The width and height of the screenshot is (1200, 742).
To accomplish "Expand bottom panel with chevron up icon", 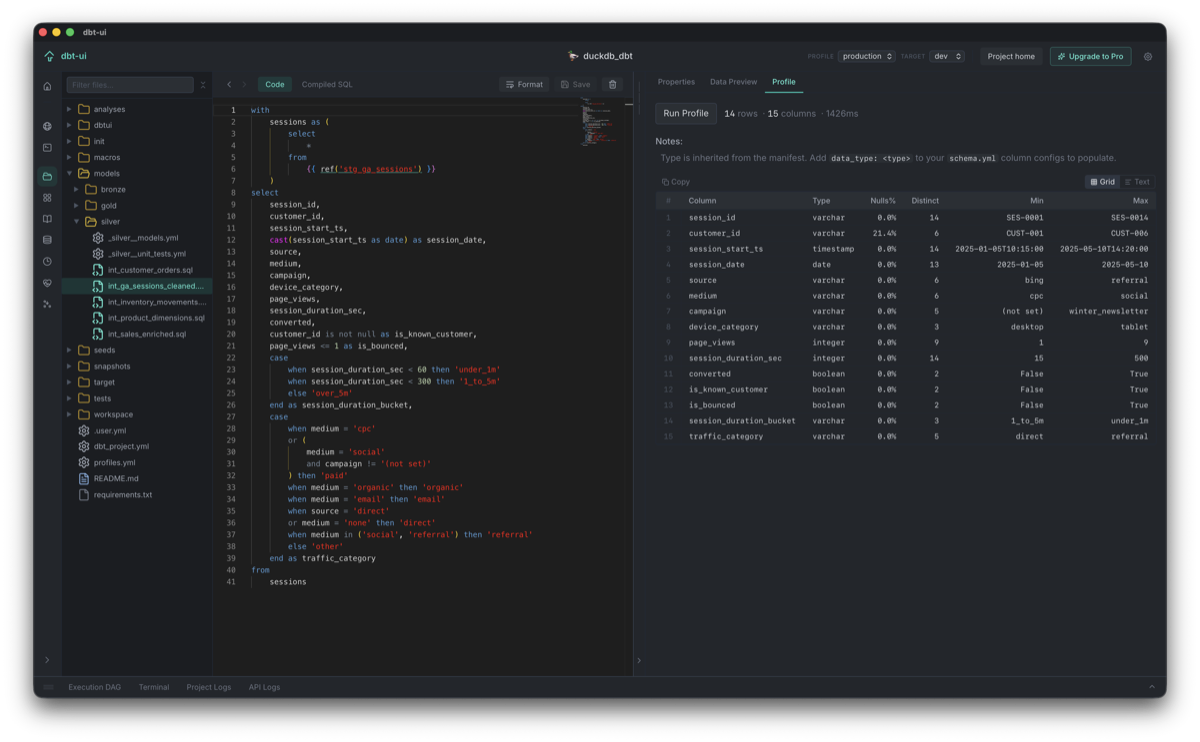I will [1151, 687].
